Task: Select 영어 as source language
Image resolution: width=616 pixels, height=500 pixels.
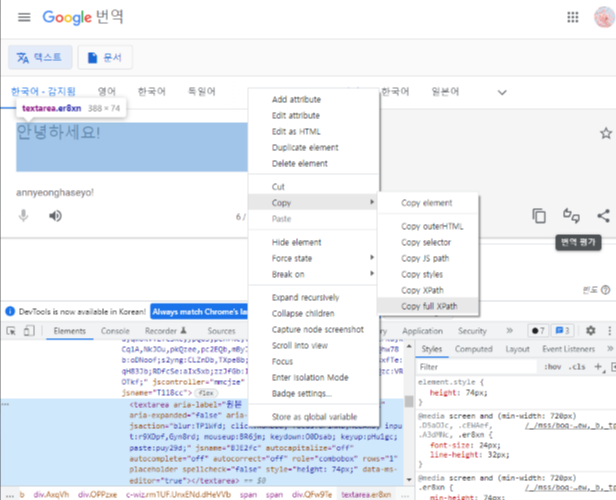Action: tap(106, 92)
